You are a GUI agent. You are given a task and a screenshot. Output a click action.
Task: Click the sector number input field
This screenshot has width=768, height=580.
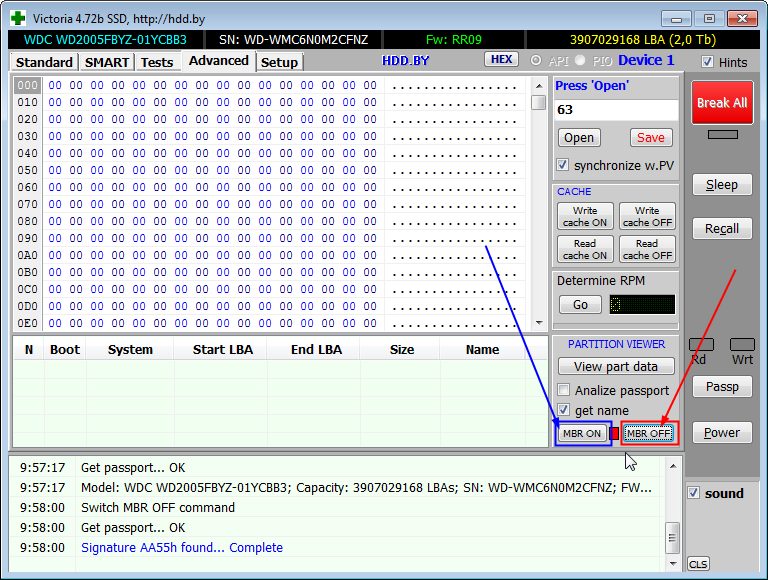point(614,110)
